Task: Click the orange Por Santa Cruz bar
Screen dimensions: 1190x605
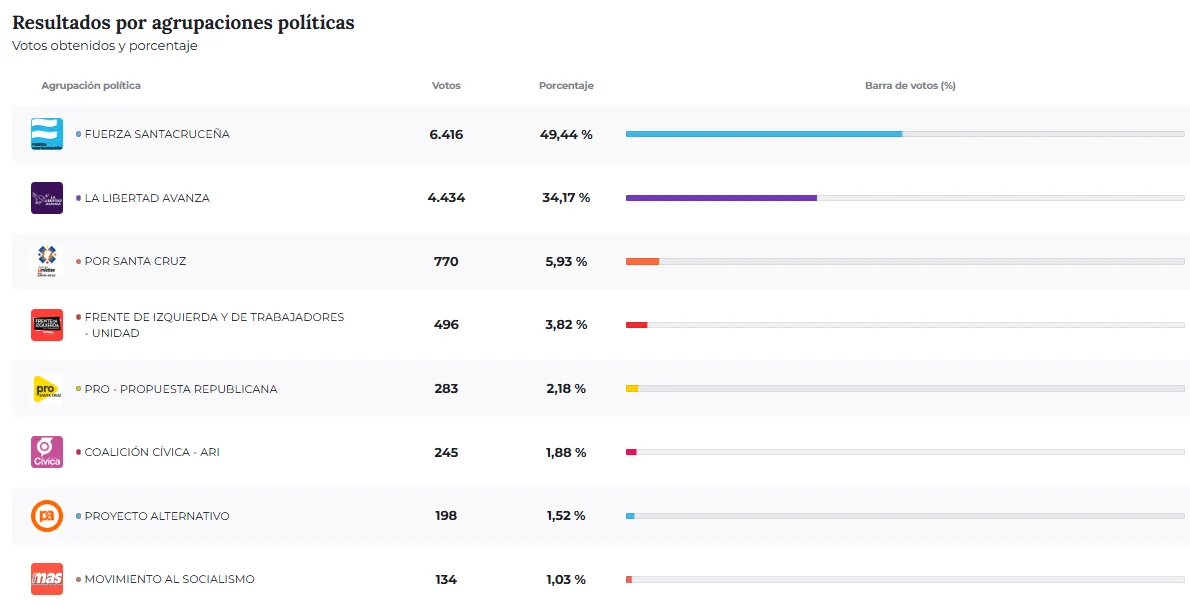Action: click(642, 261)
